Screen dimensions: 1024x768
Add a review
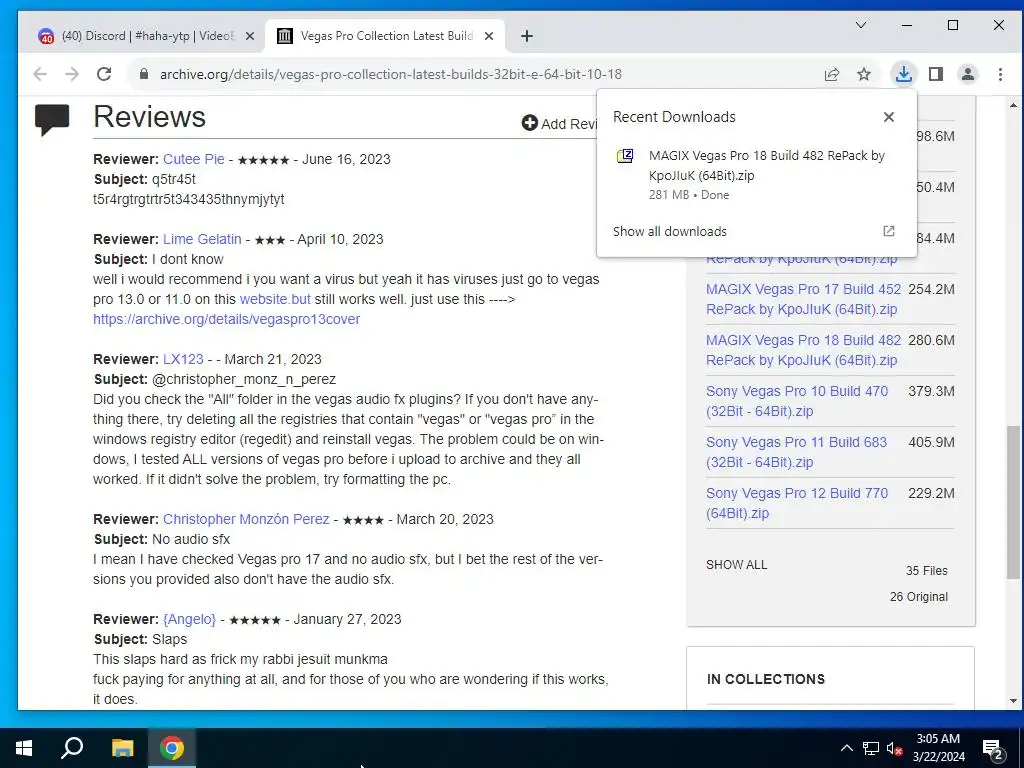pos(558,123)
